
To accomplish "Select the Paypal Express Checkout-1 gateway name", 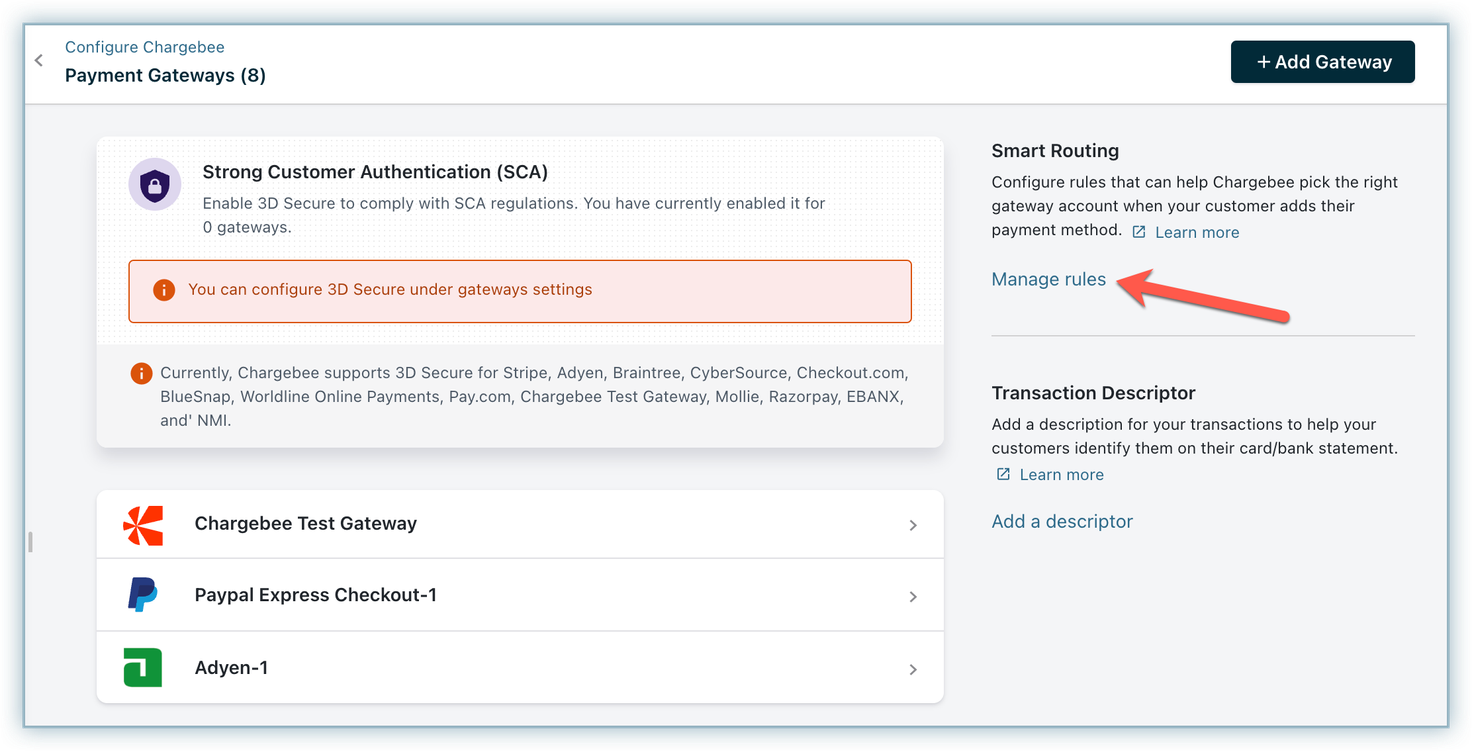I will click(315, 595).
